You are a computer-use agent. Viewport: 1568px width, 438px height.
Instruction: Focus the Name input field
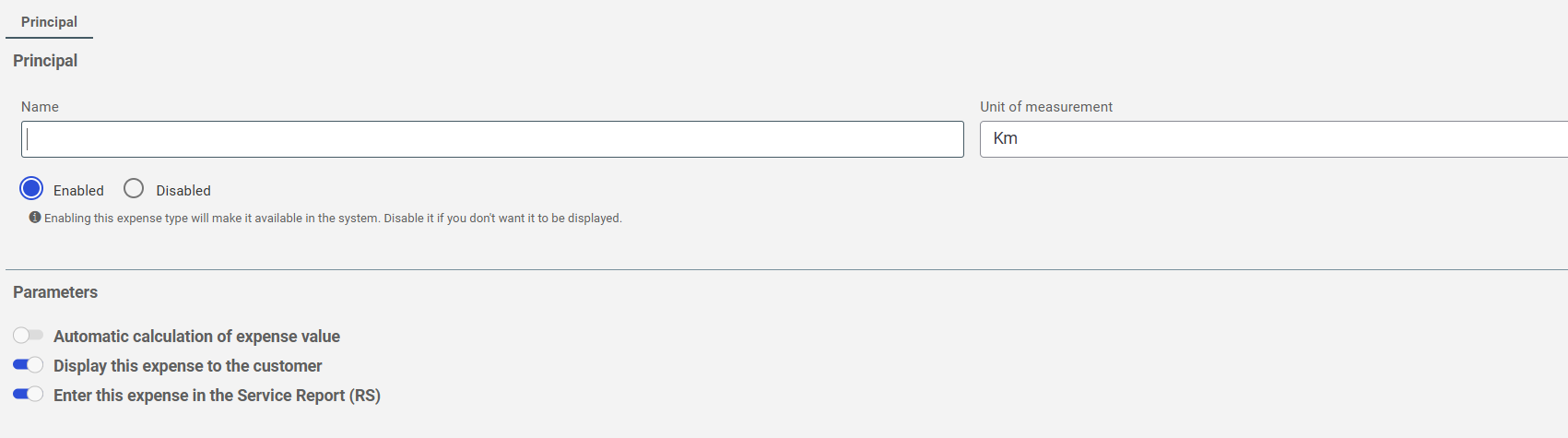[x=492, y=139]
